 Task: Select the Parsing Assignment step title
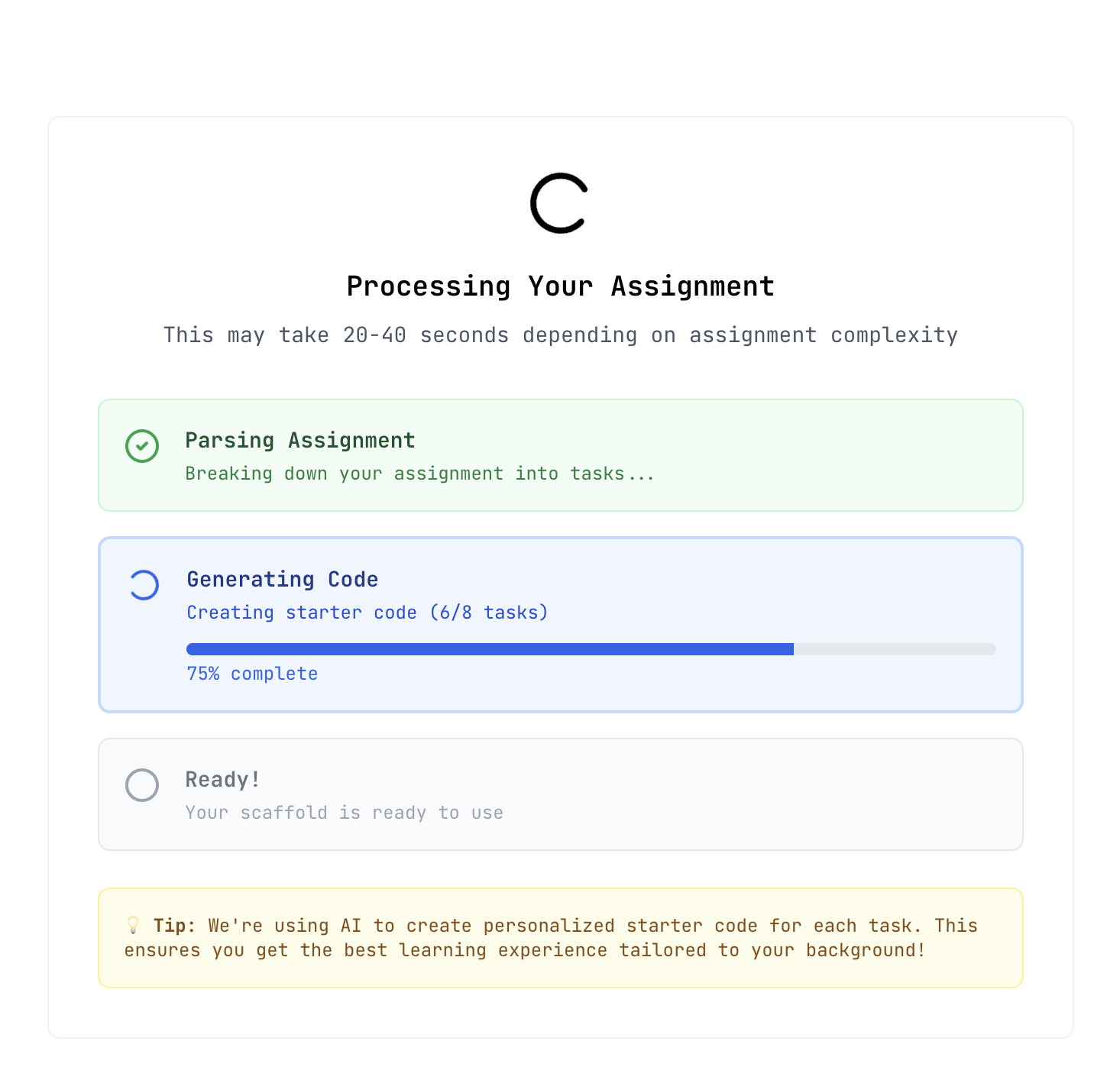click(x=299, y=441)
